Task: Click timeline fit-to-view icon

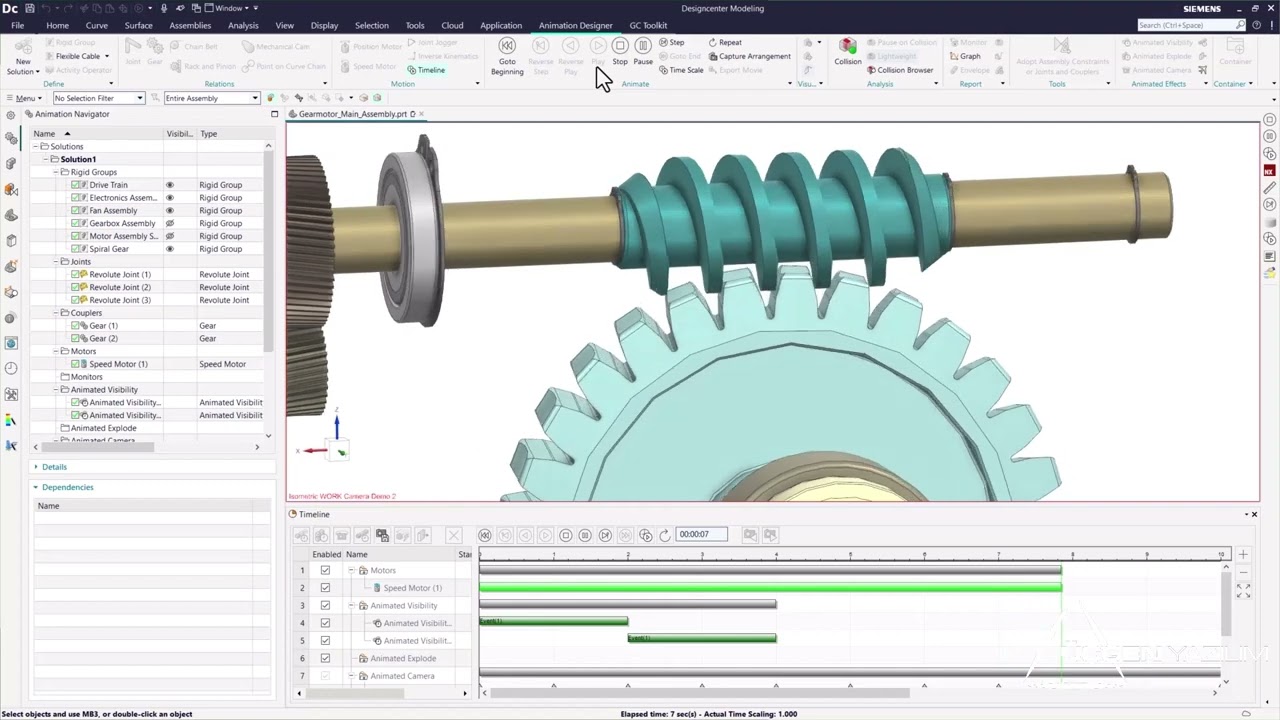Action: [x=1243, y=593]
